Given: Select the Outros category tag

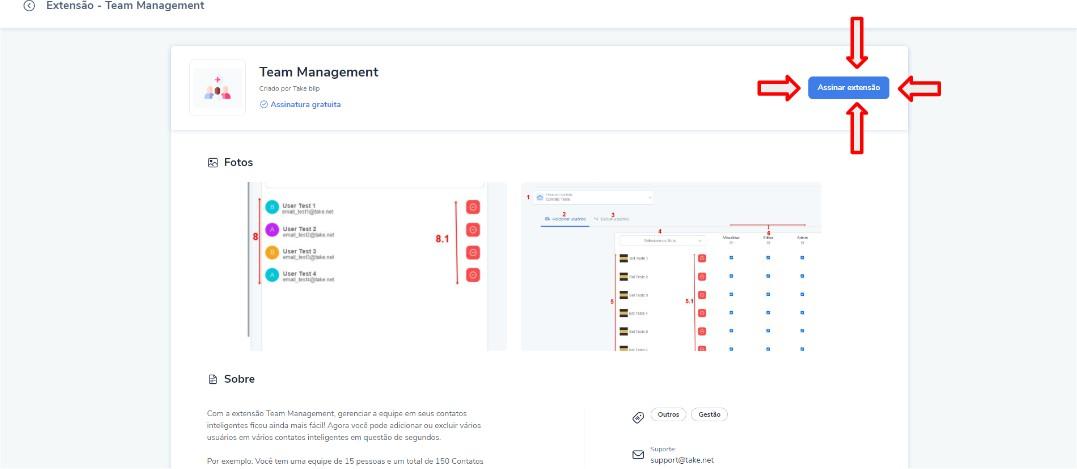Looking at the screenshot, I should click(667, 415).
